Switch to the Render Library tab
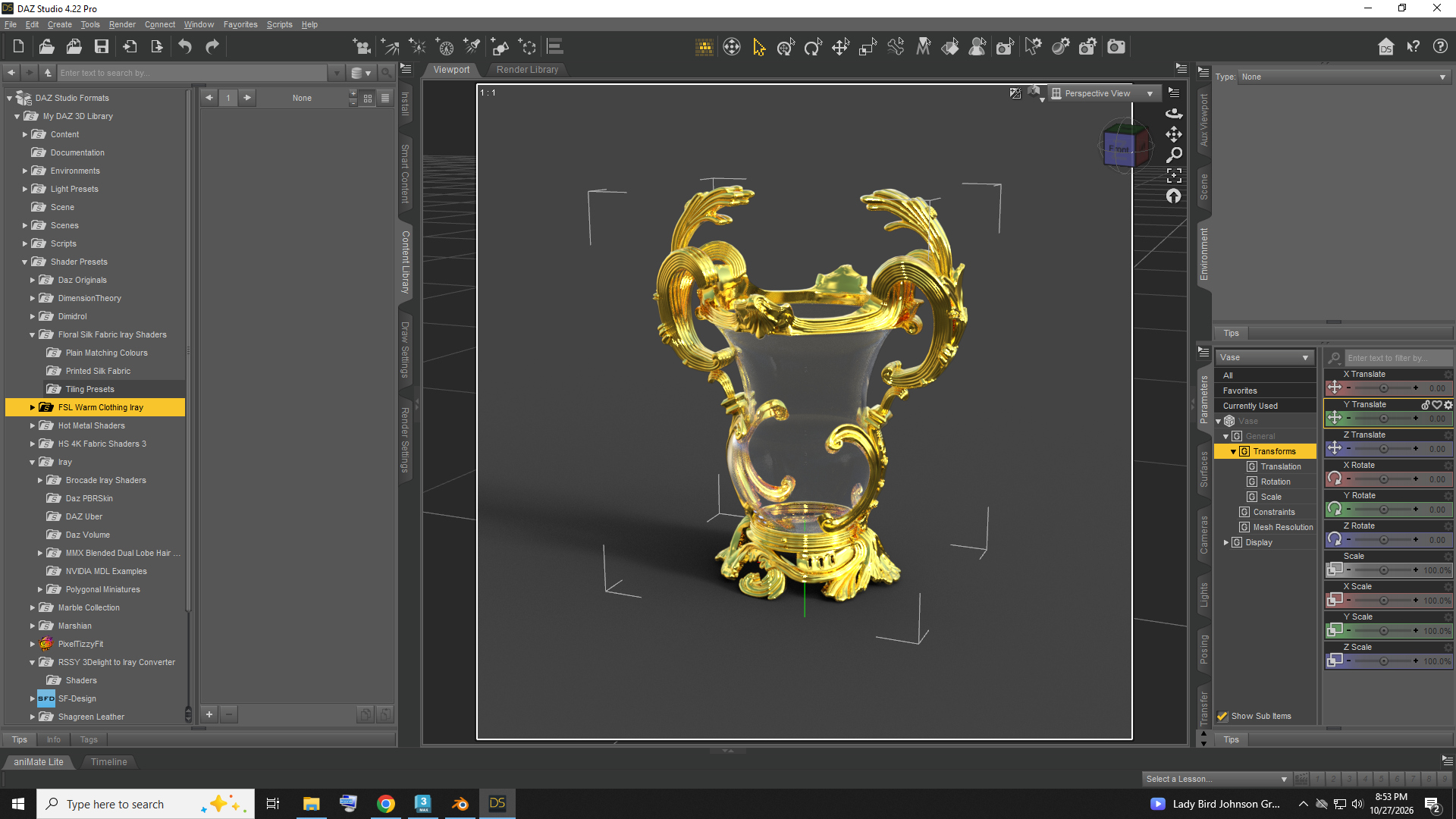Viewport: 1456px width, 819px height. pos(527,70)
